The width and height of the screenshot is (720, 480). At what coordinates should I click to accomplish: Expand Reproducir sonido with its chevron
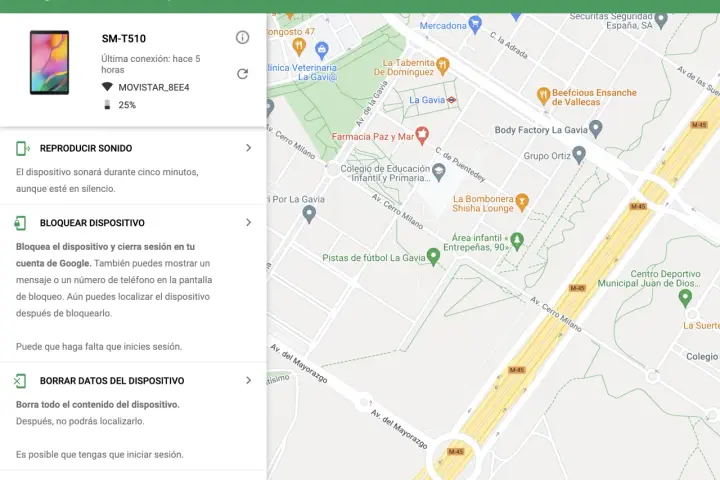248,148
